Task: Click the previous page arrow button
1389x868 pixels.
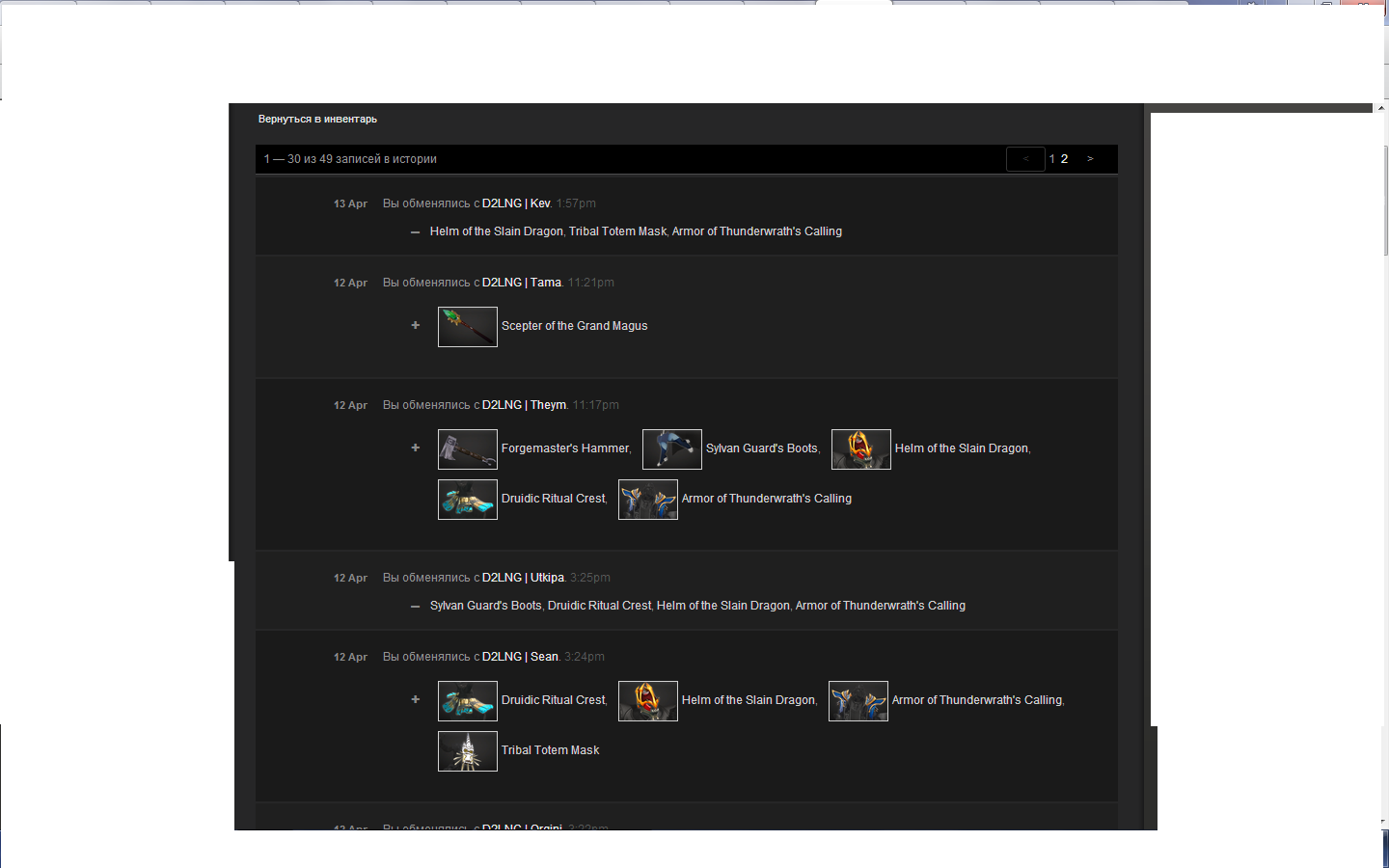Action: [1025, 159]
